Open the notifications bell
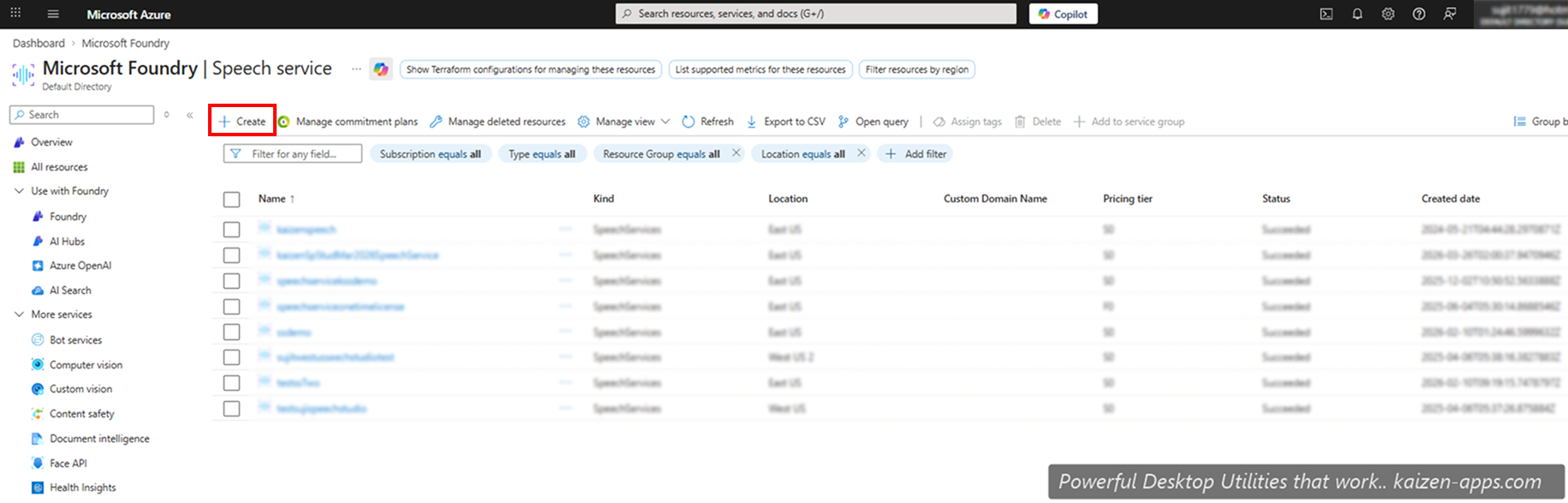The image size is (1568, 503). pyautogui.click(x=1357, y=14)
